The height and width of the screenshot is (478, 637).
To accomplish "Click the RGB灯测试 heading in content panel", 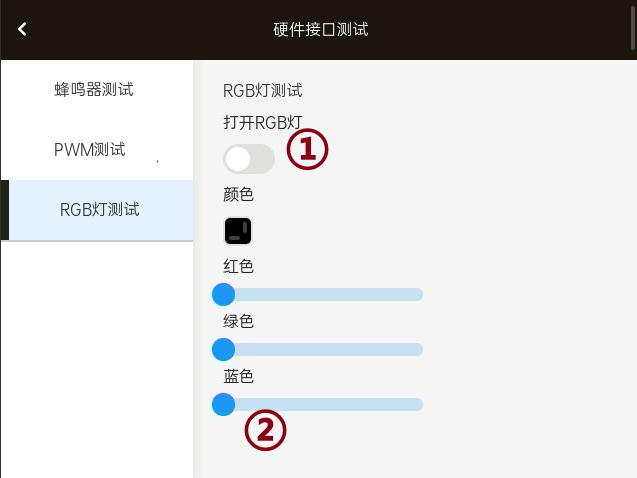I will 262,91.
